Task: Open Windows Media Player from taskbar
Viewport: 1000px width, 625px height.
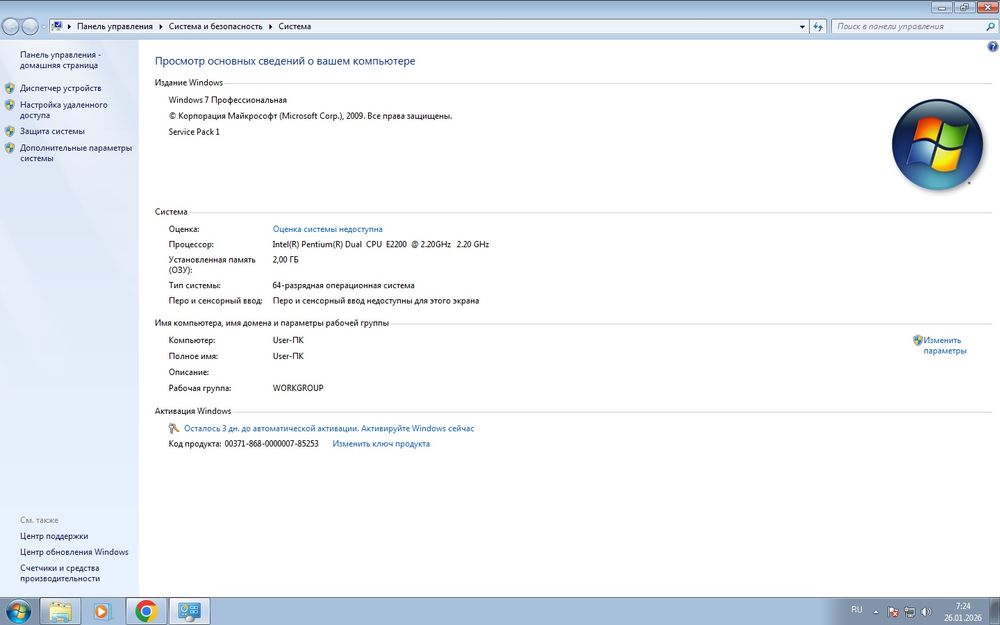Action: coord(101,612)
